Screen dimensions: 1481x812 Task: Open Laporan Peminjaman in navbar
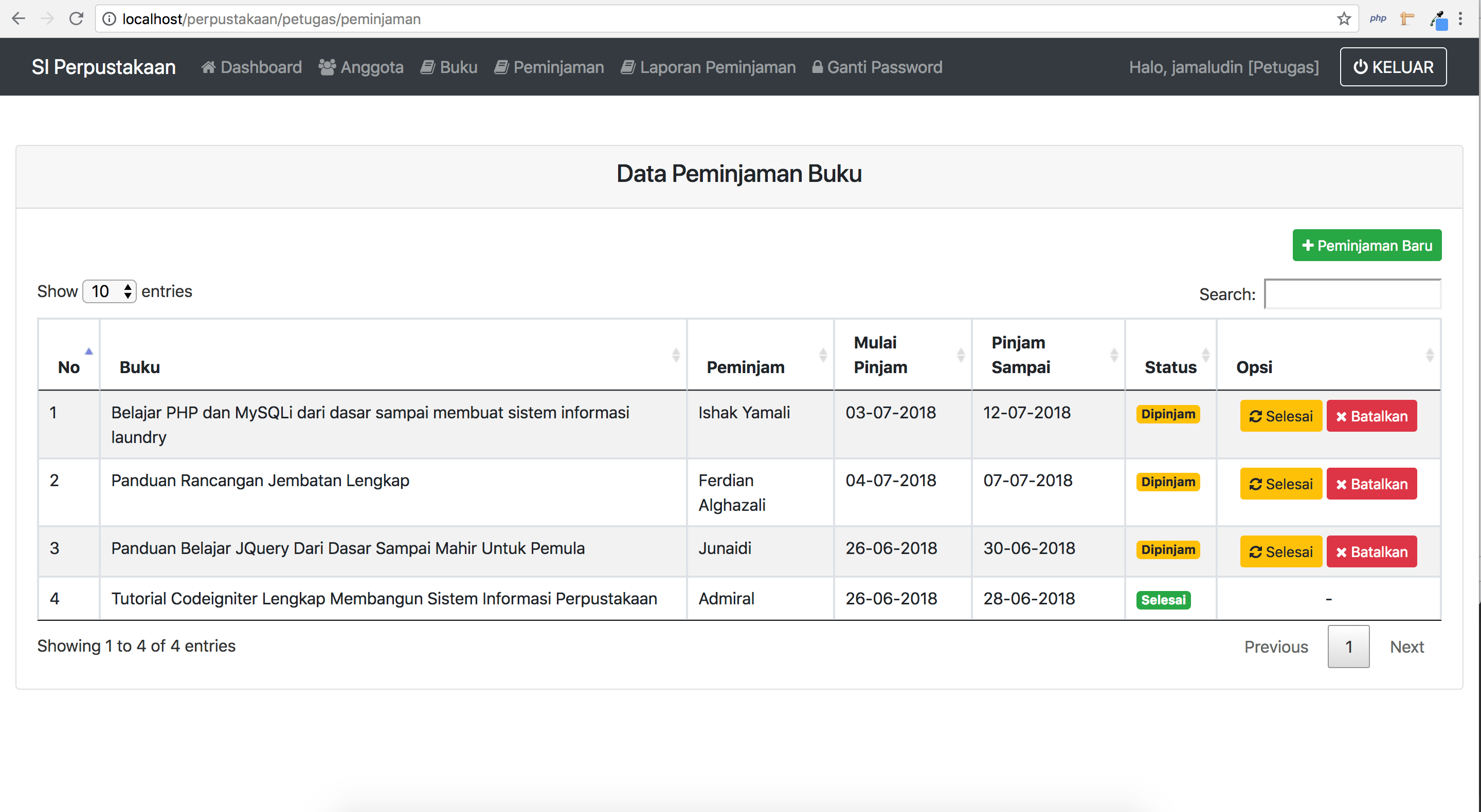pyautogui.click(x=708, y=67)
